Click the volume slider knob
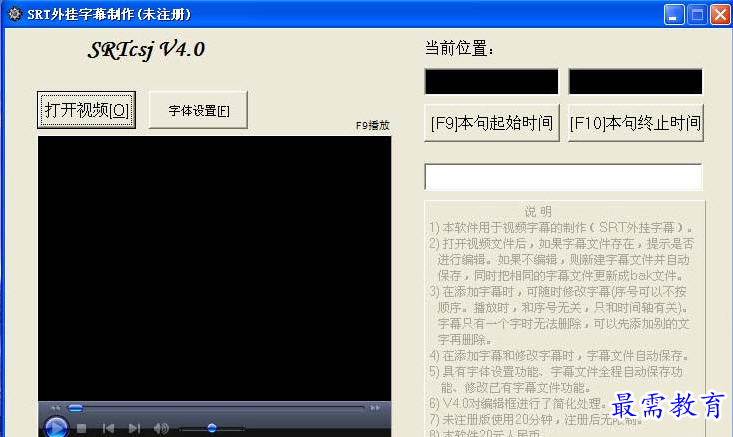 pyautogui.click(x=212, y=428)
